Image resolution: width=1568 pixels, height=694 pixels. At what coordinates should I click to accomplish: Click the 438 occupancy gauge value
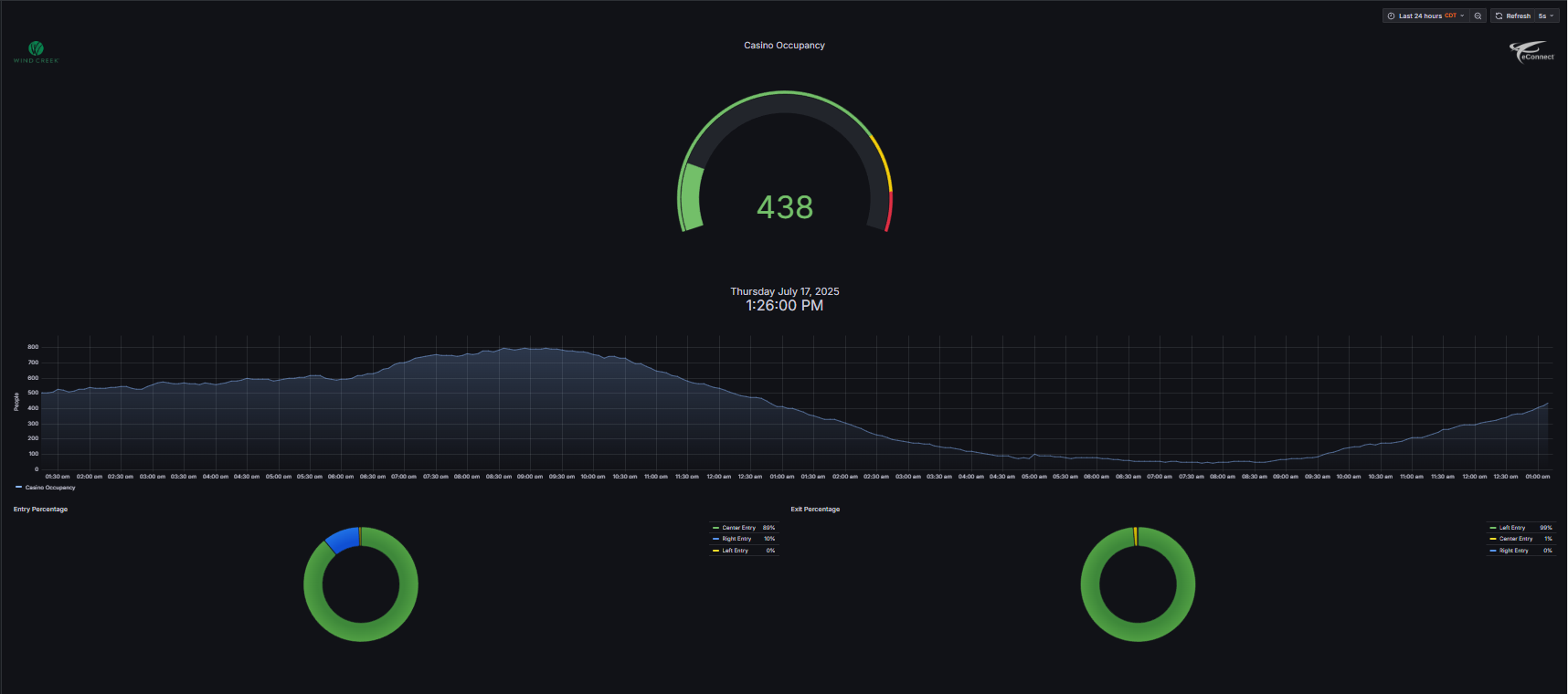click(x=784, y=207)
